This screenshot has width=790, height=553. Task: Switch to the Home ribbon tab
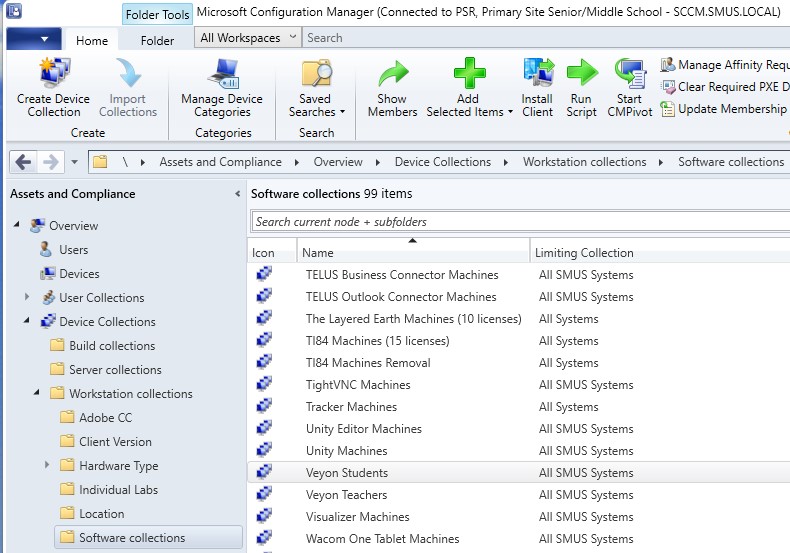point(92,40)
